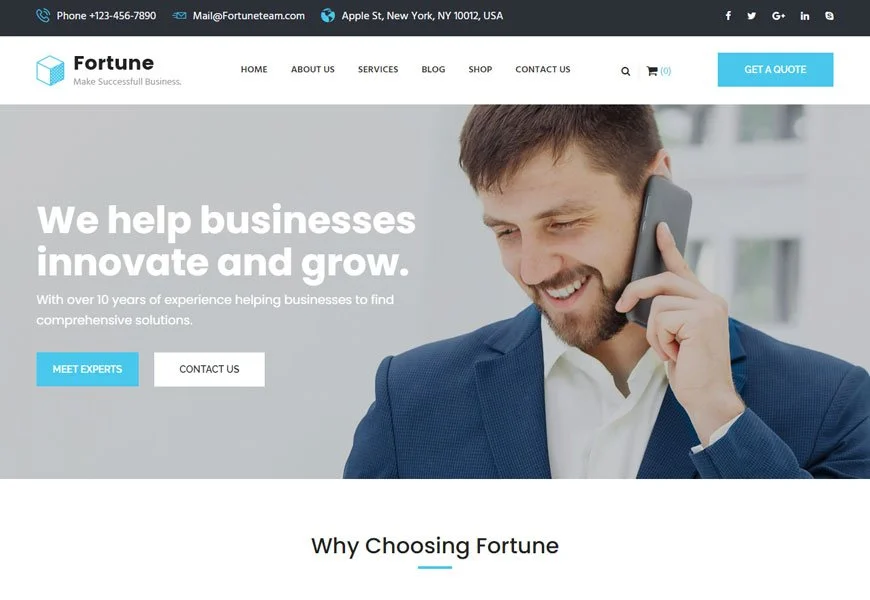
Task: Open the Blog menu item
Action: tap(433, 69)
